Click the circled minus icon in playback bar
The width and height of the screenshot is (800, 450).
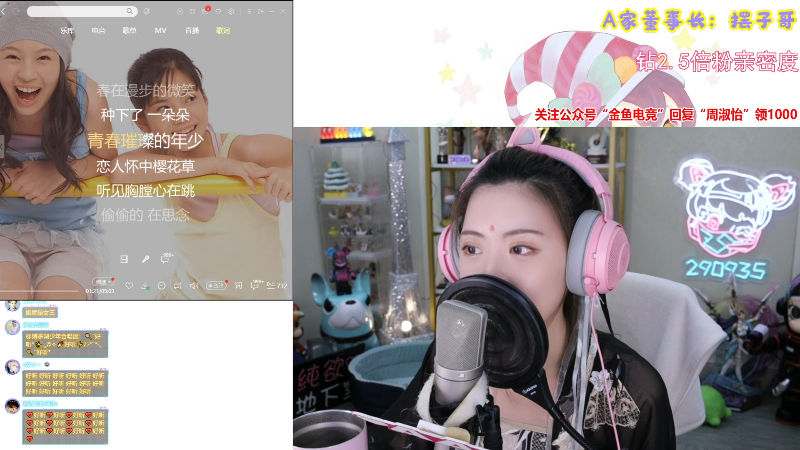click(x=161, y=286)
